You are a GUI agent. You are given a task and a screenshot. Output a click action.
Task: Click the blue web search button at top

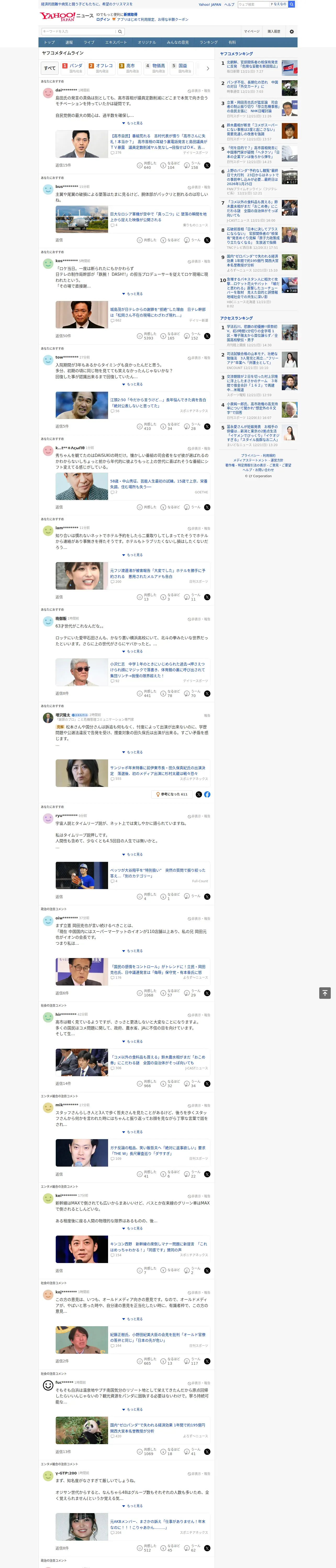pos(292,4)
